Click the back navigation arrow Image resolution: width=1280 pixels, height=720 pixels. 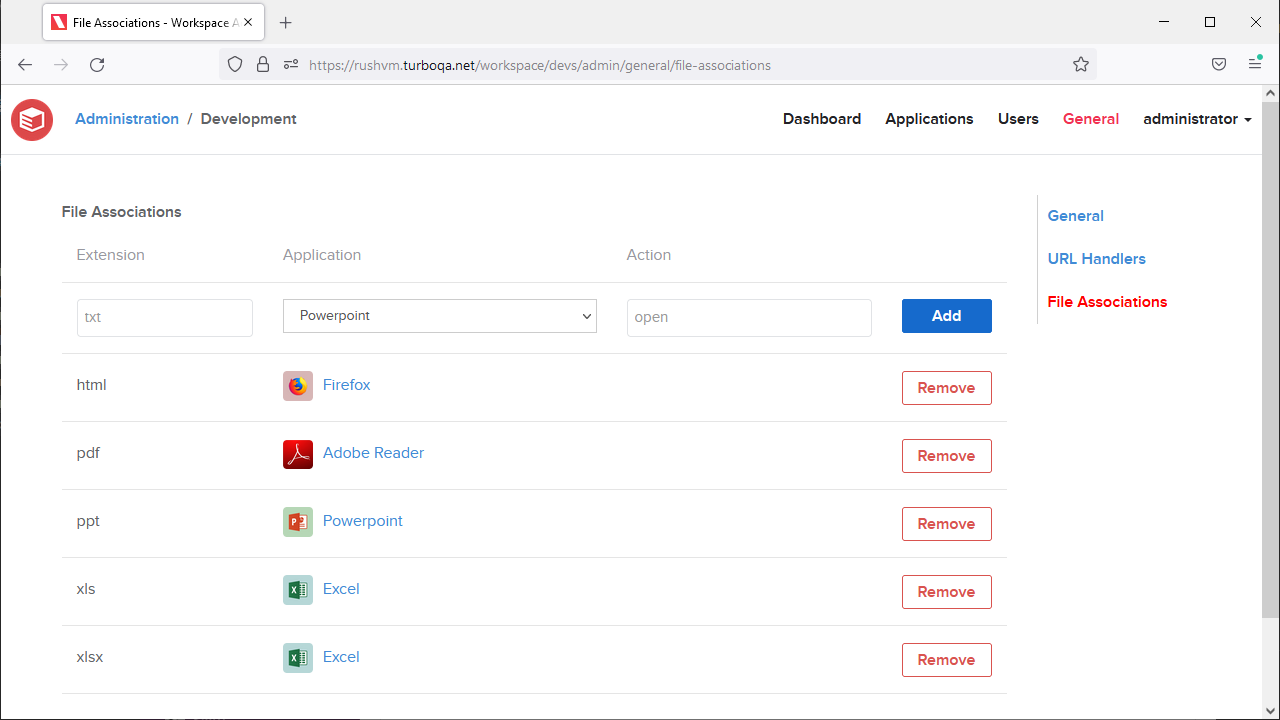click(24, 64)
